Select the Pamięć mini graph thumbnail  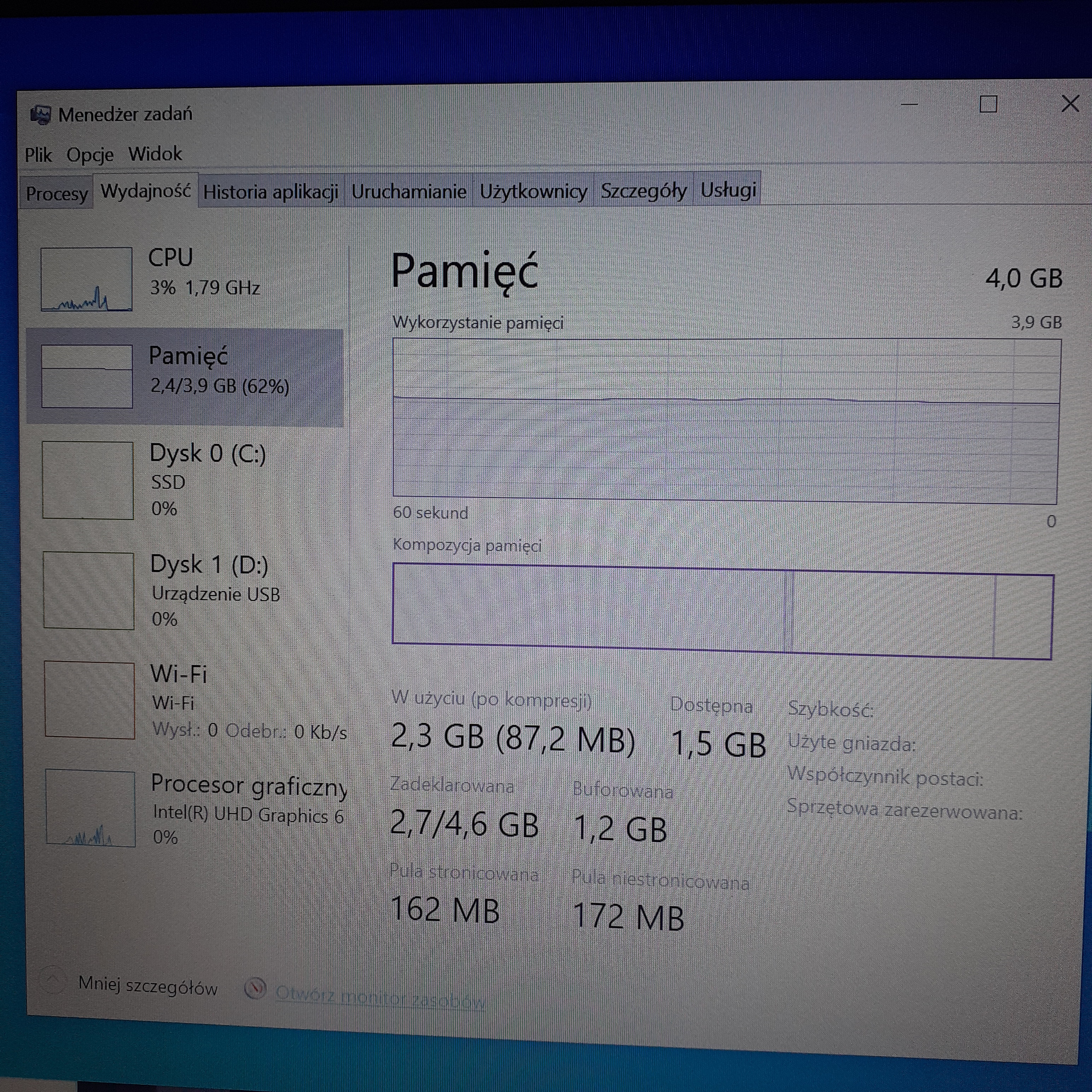[x=87, y=376]
